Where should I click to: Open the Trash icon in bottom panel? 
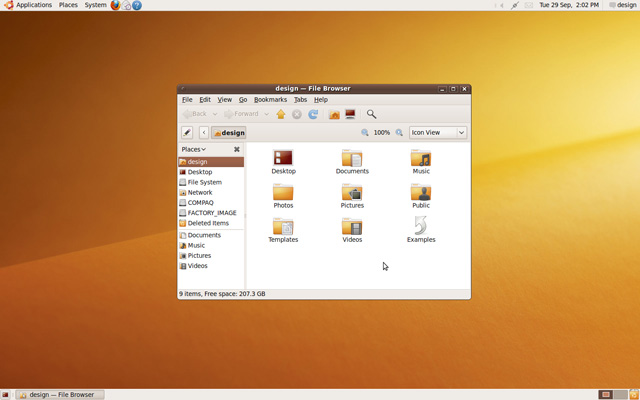[634, 395]
